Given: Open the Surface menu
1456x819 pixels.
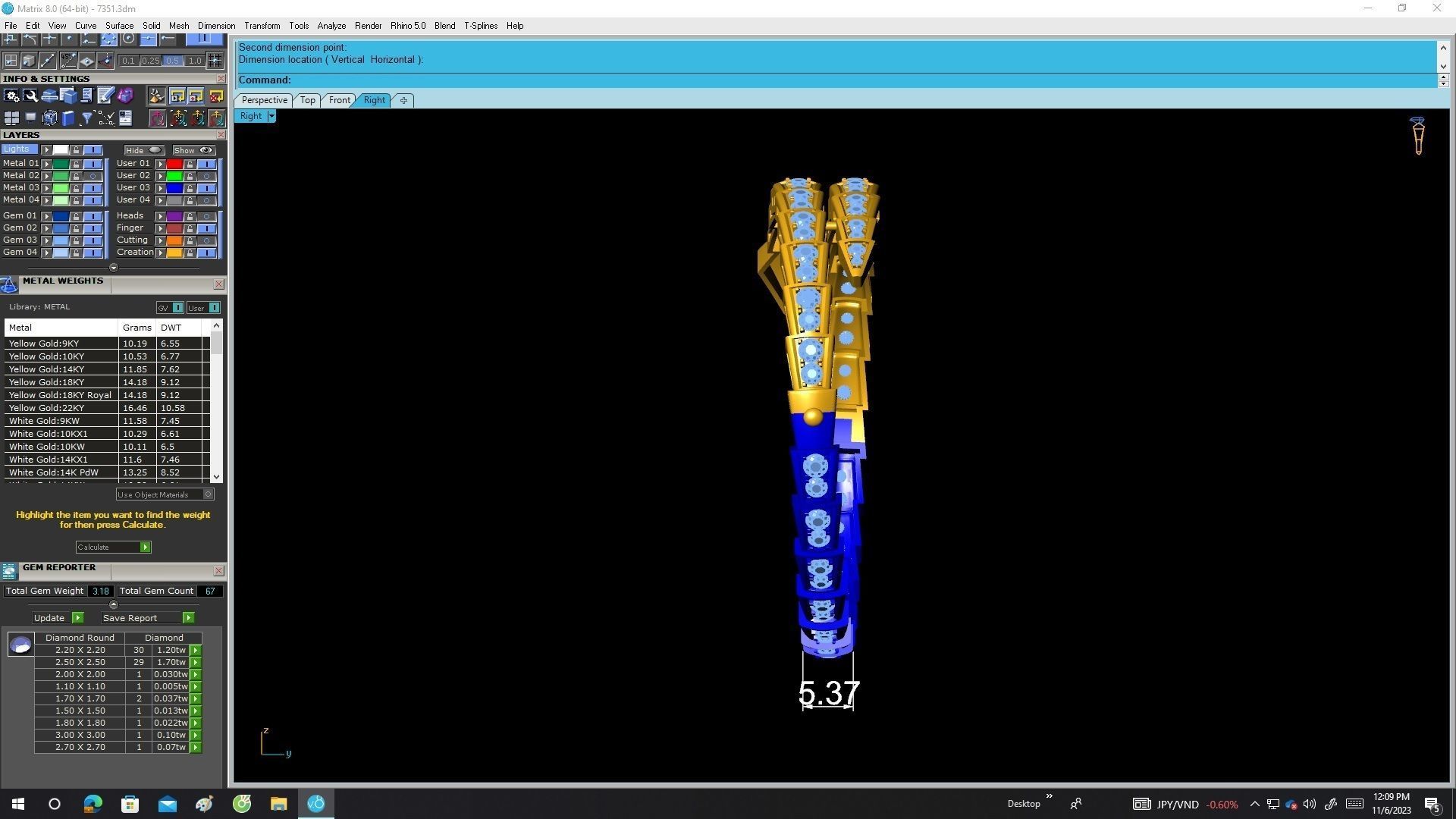Looking at the screenshot, I should (x=119, y=26).
